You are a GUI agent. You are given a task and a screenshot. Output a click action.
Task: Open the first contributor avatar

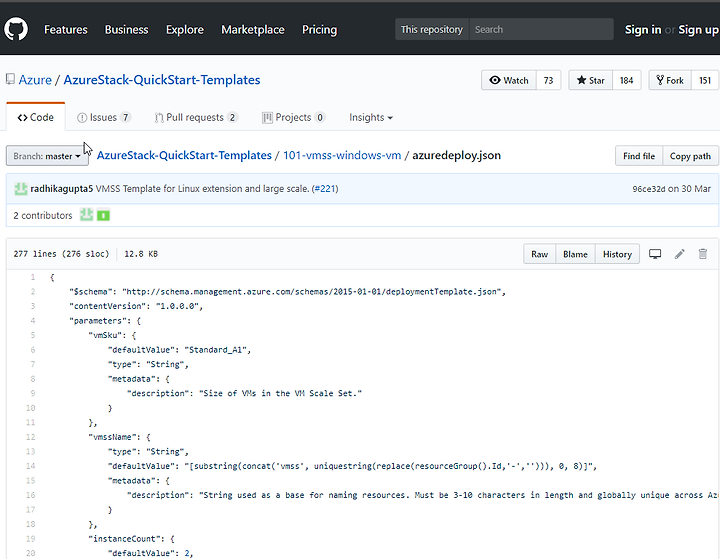[86, 215]
